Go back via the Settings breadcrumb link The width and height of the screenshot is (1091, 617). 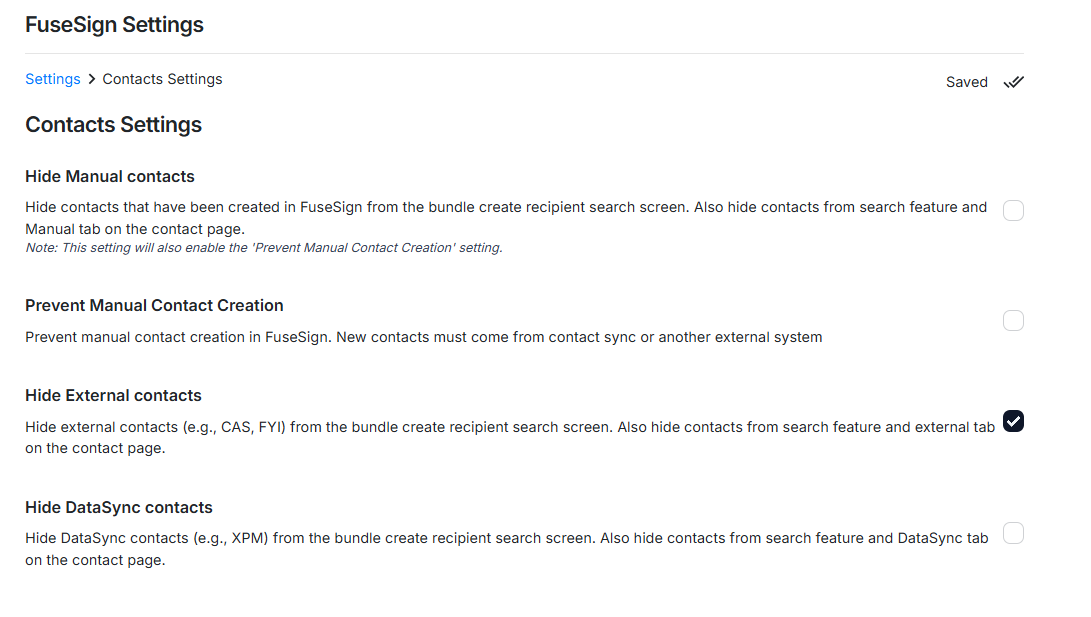pos(52,79)
